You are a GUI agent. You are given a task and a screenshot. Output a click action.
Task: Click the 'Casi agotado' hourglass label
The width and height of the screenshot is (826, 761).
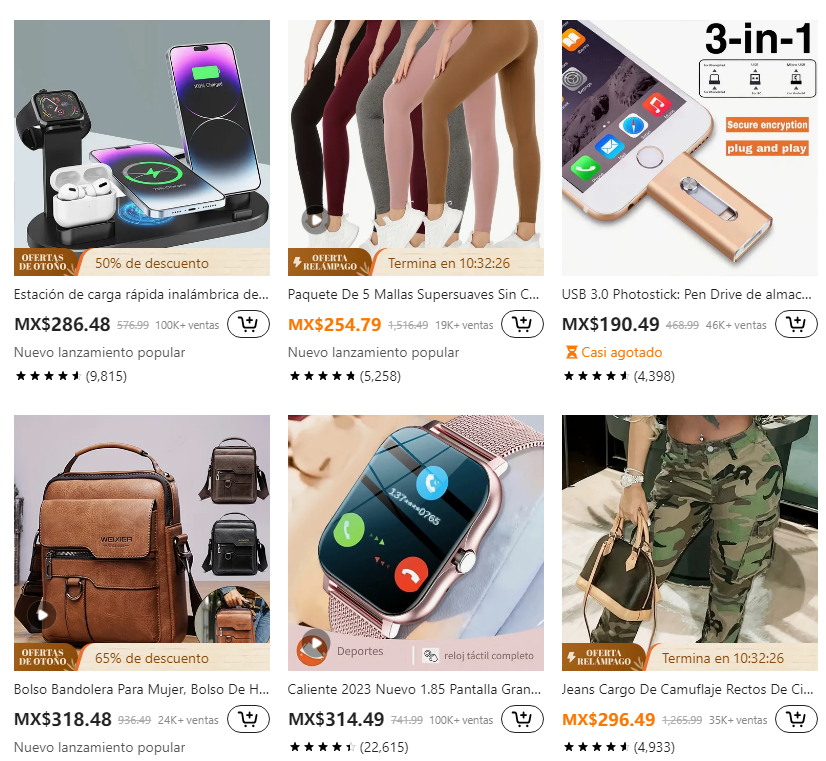[614, 352]
